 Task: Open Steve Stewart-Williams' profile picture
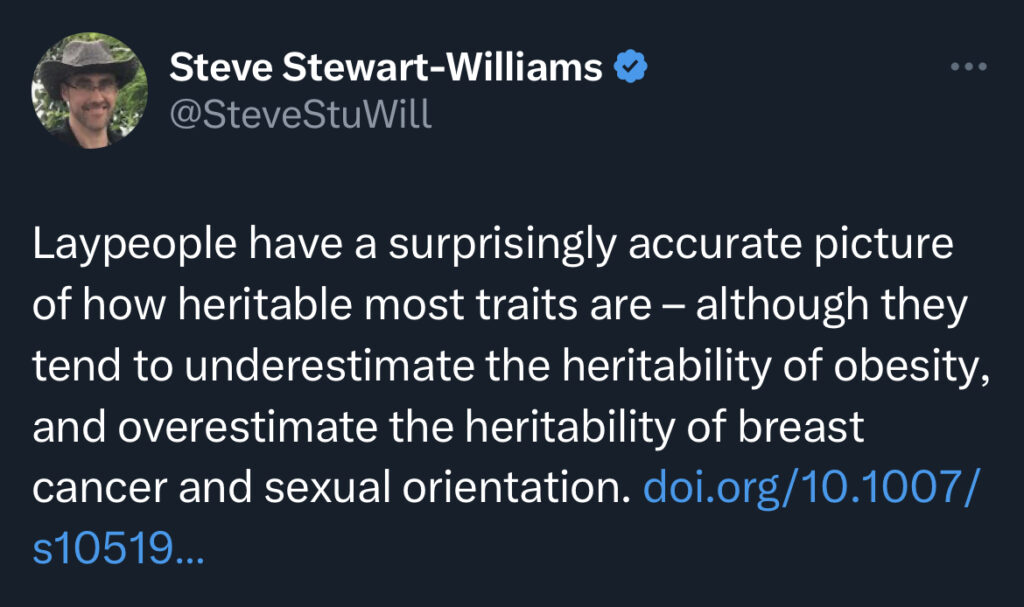(89, 91)
